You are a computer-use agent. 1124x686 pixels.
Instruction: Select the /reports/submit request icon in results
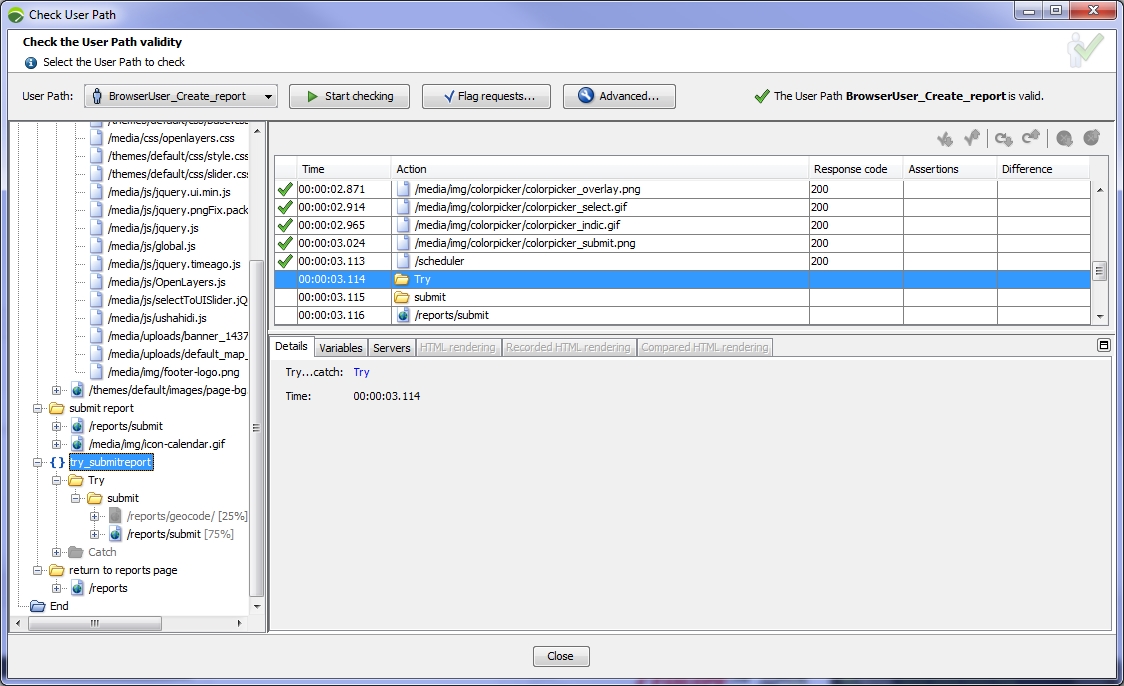coord(404,315)
